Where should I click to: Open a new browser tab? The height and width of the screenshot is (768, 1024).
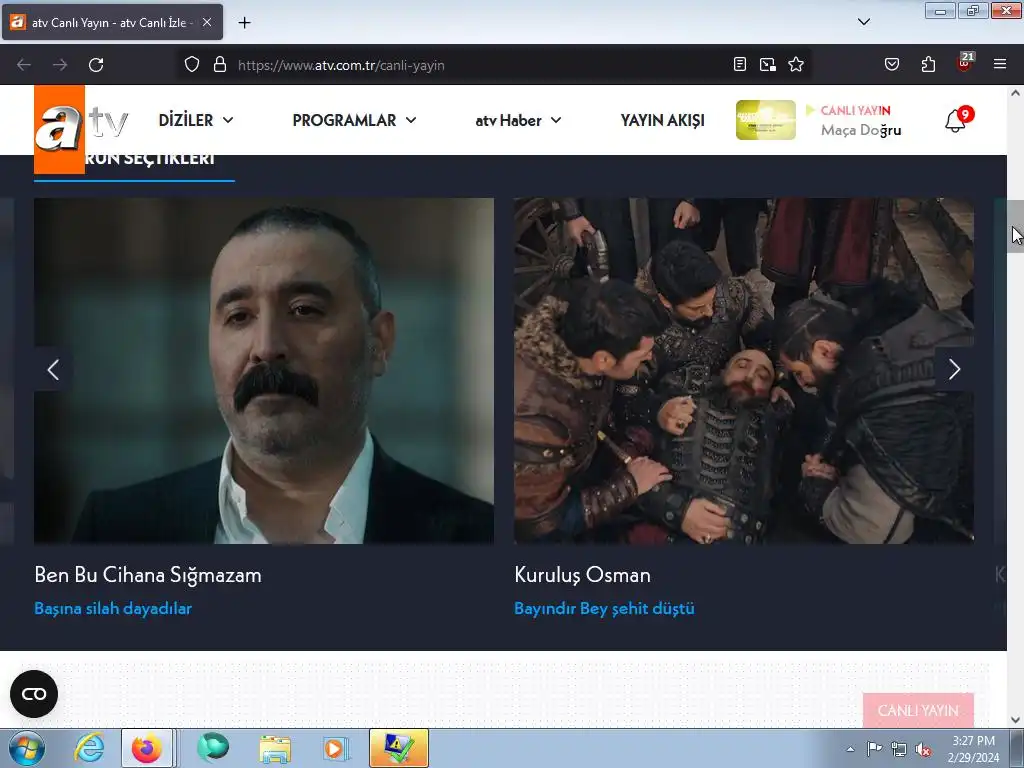[x=244, y=23]
